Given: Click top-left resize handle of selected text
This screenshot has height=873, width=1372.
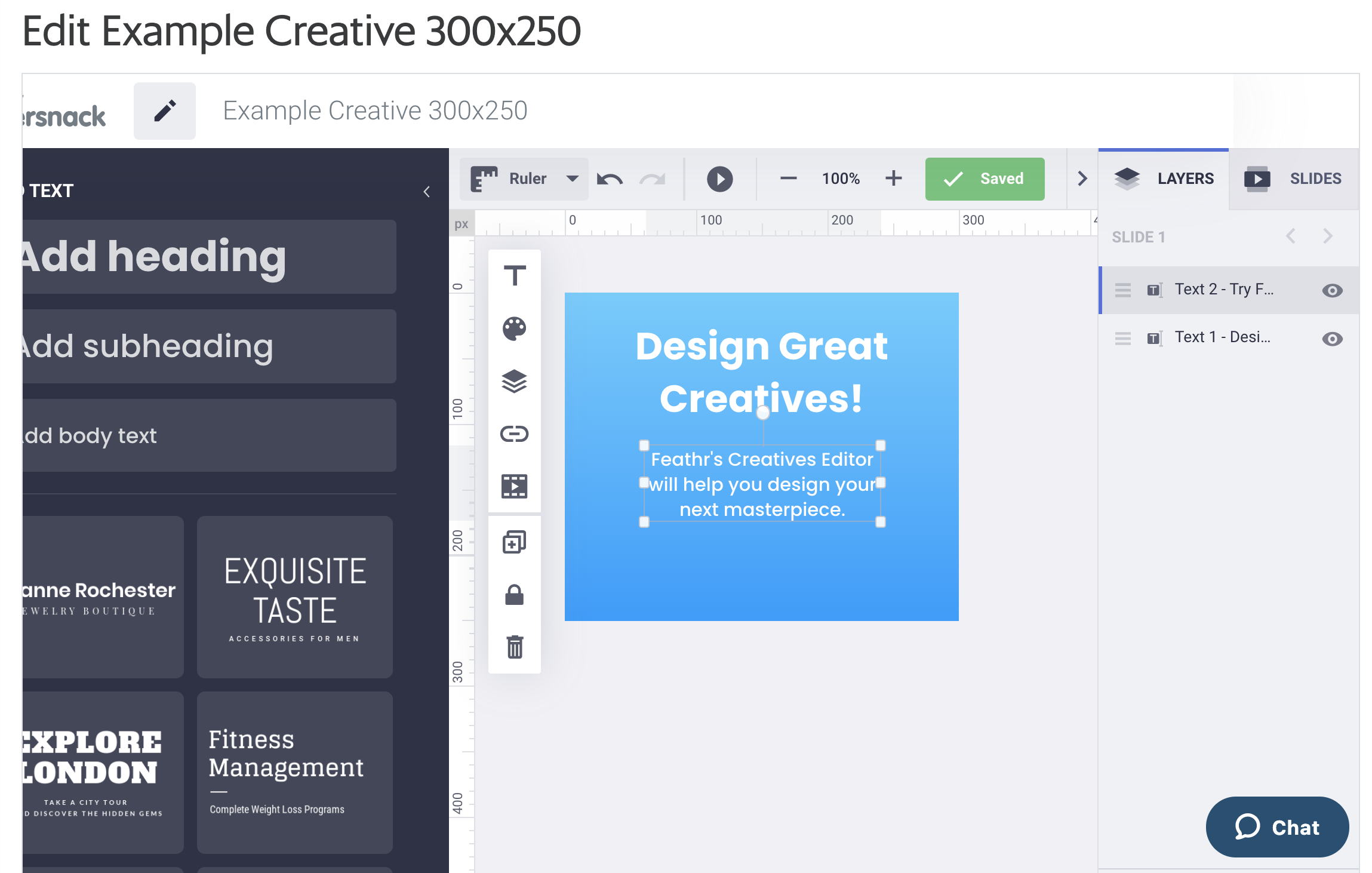Looking at the screenshot, I should point(644,445).
